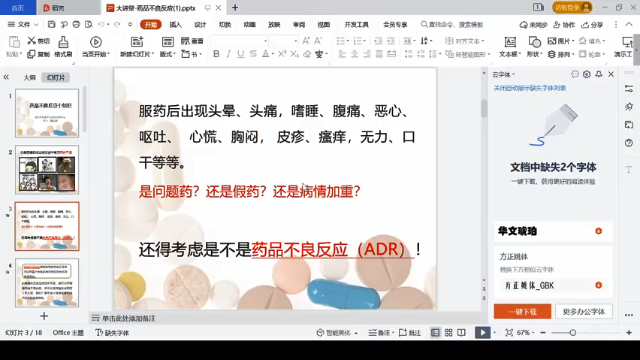
Task: Open the font name combo box
Action: (239, 41)
